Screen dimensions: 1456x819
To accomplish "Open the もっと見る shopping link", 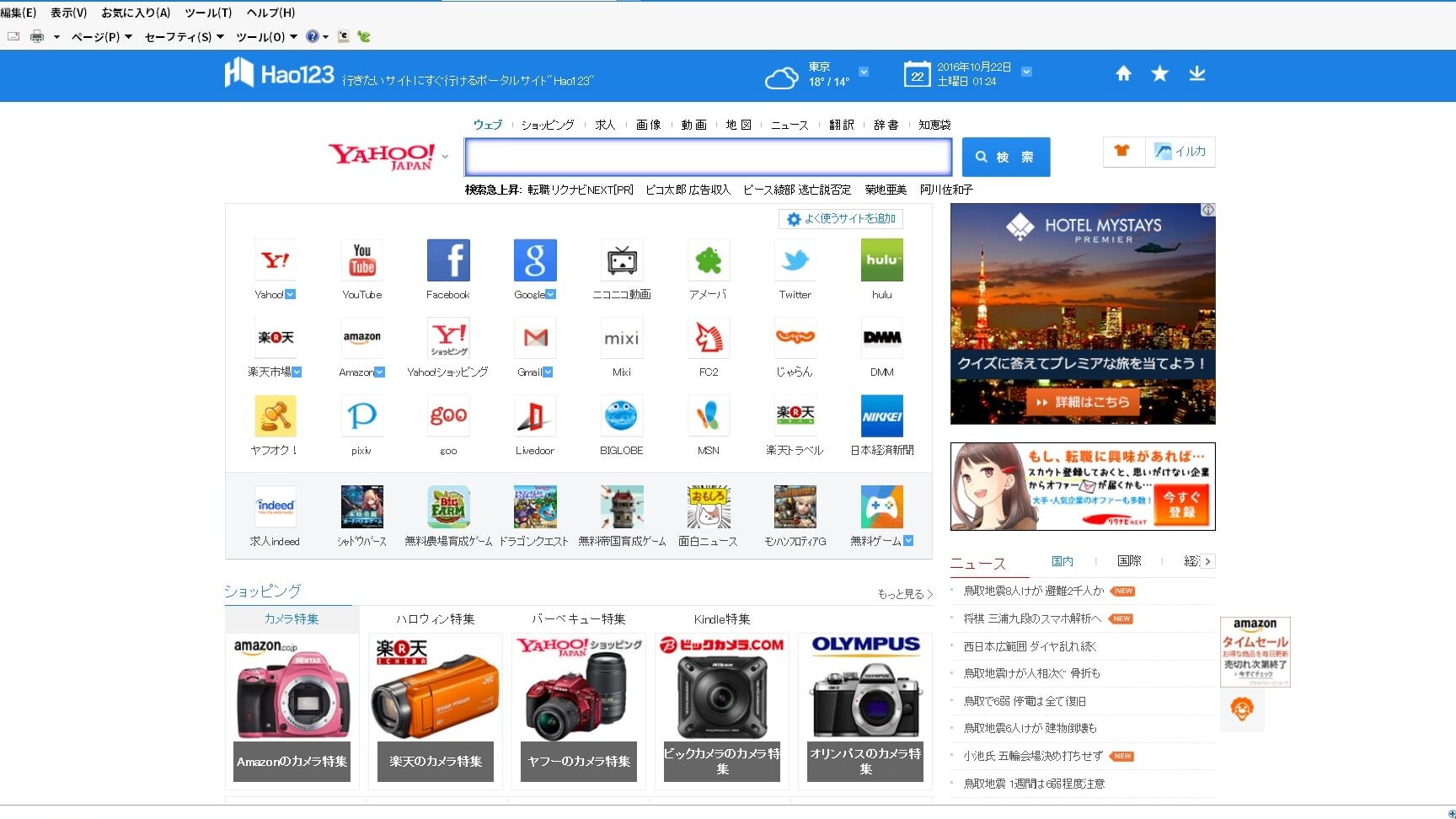I will (905, 594).
